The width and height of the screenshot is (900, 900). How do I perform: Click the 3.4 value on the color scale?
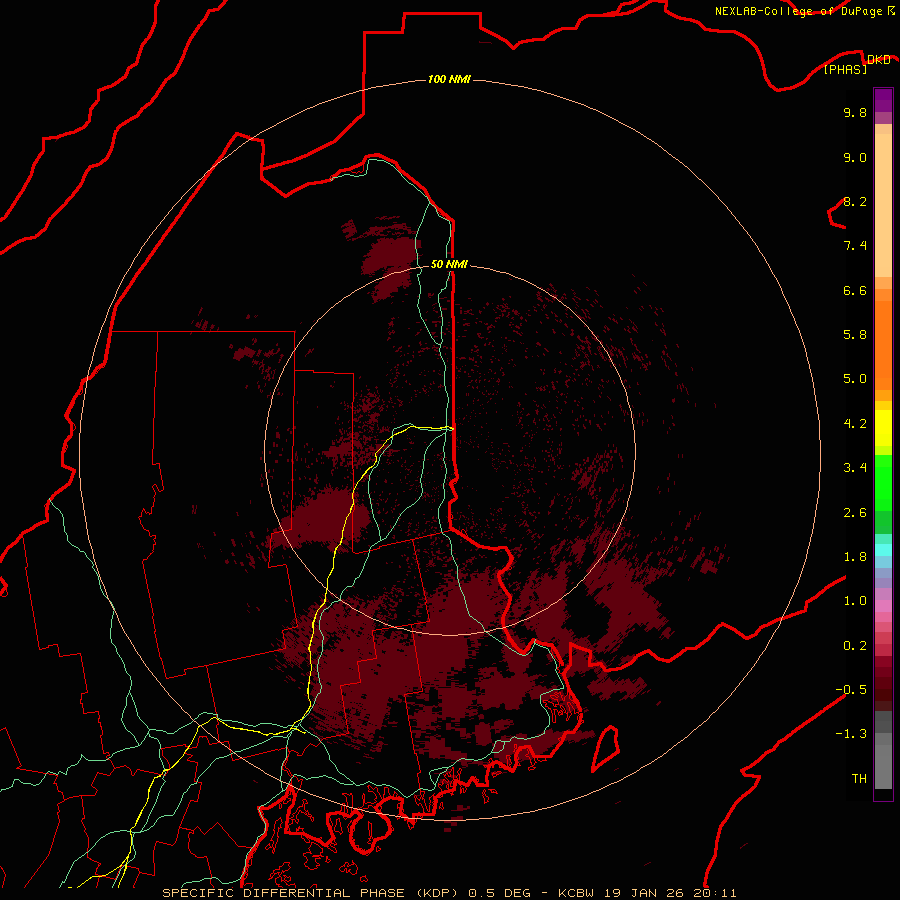pyautogui.click(x=855, y=468)
